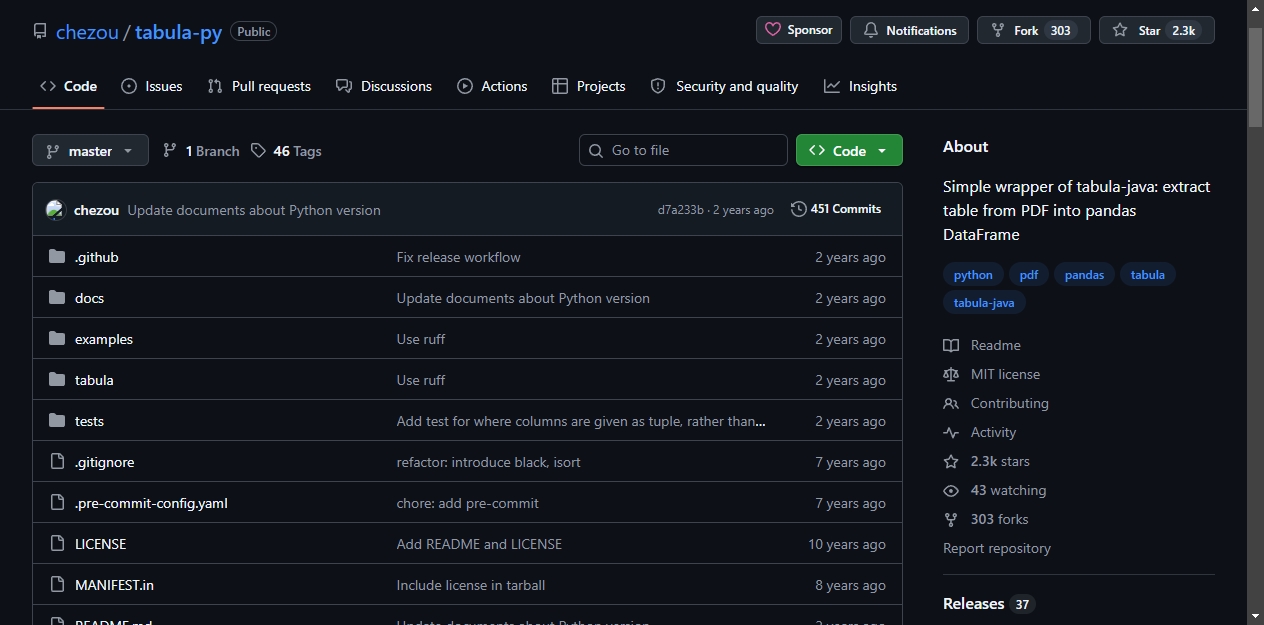The width and height of the screenshot is (1264, 625).
Task: Open the Issues tab
Action: click(152, 86)
